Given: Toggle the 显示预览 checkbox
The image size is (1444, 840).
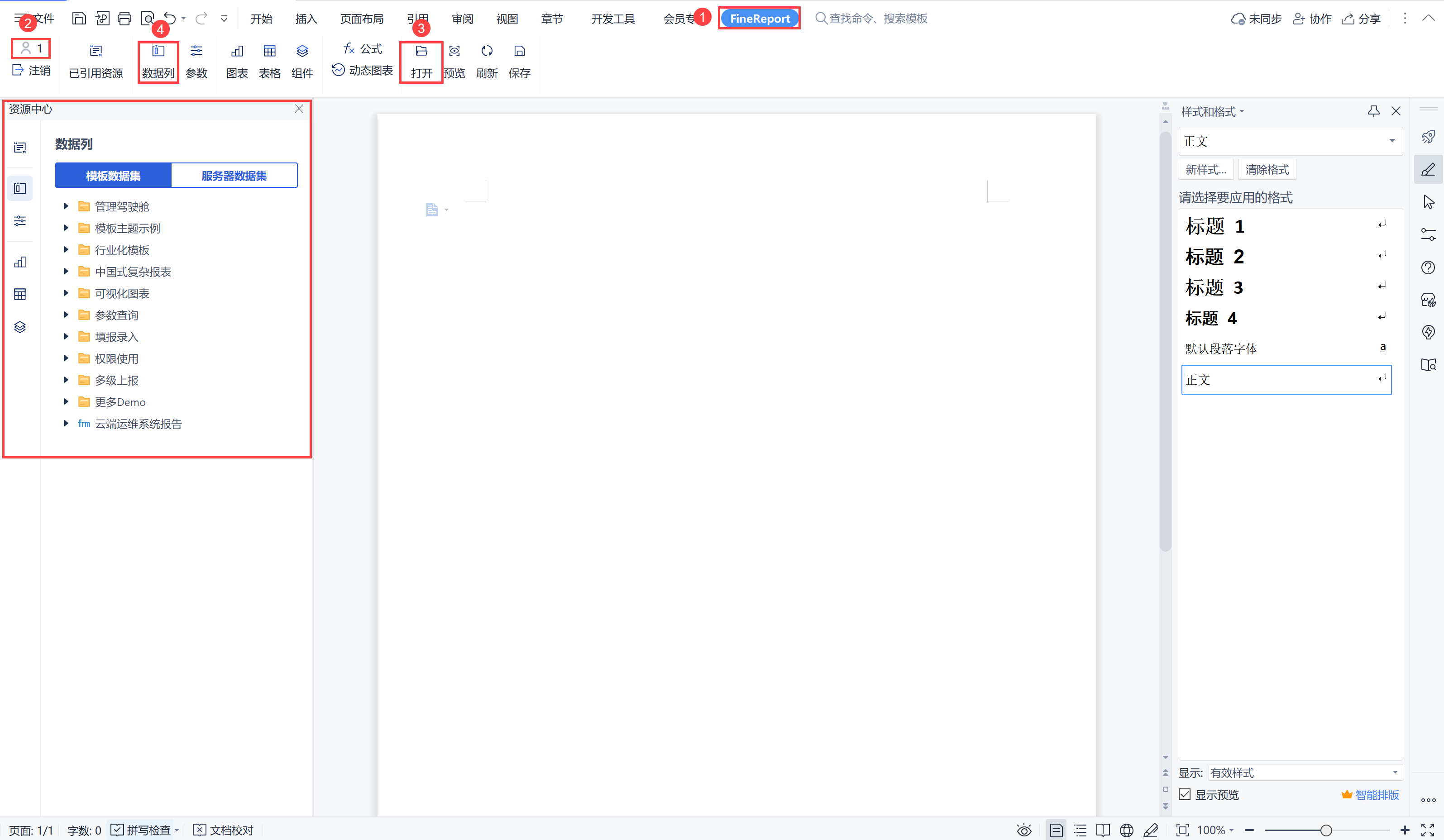Looking at the screenshot, I should coord(1185,794).
